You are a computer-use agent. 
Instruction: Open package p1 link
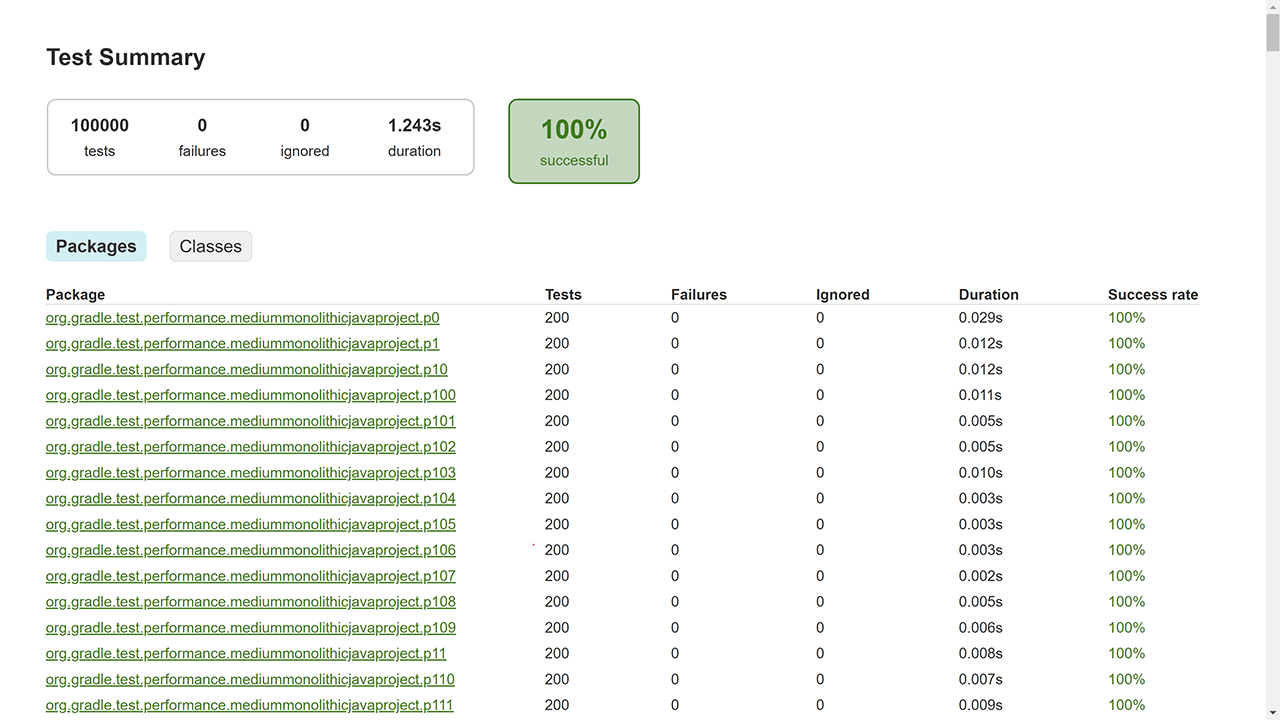pos(242,344)
